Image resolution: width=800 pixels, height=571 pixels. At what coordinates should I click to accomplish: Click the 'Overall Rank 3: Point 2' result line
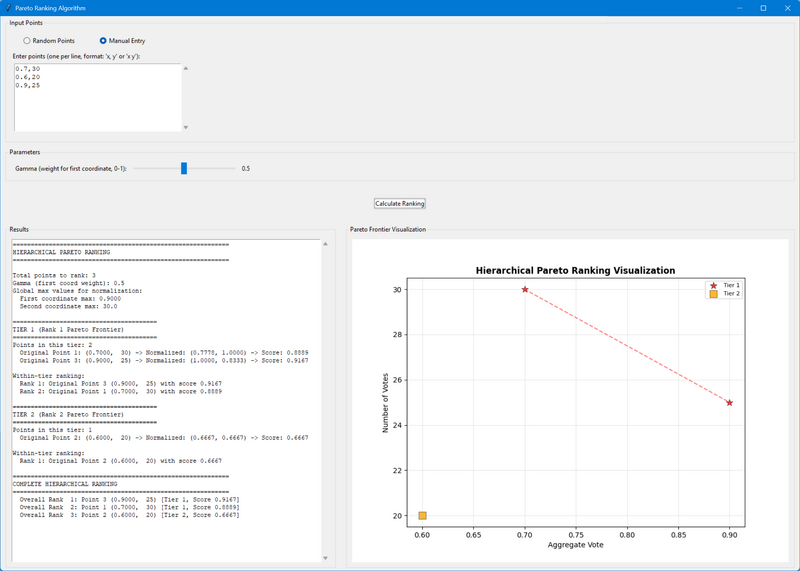(x=130, y=515)
